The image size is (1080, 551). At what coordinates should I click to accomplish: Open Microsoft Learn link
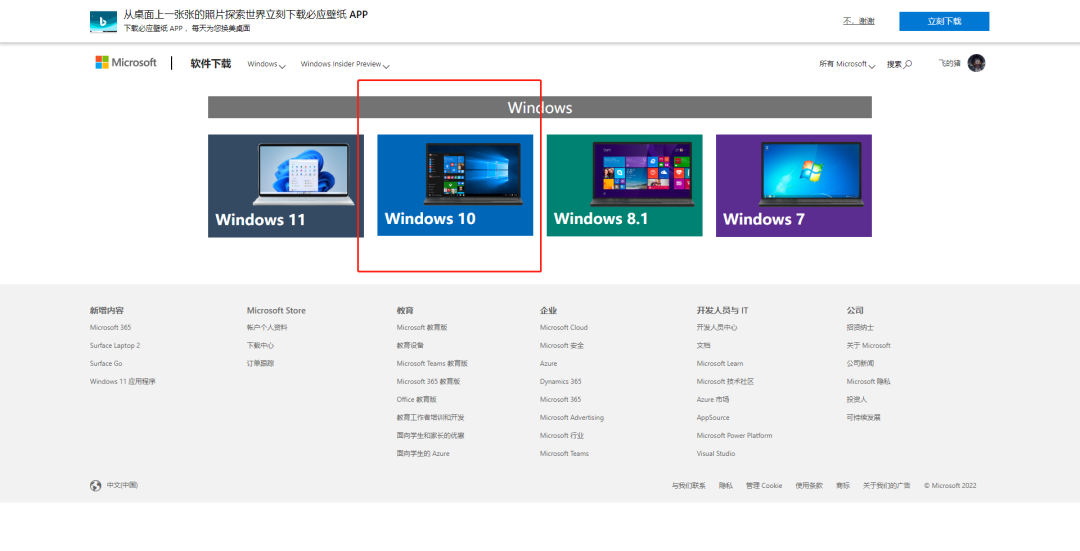(x=720, y=364)
